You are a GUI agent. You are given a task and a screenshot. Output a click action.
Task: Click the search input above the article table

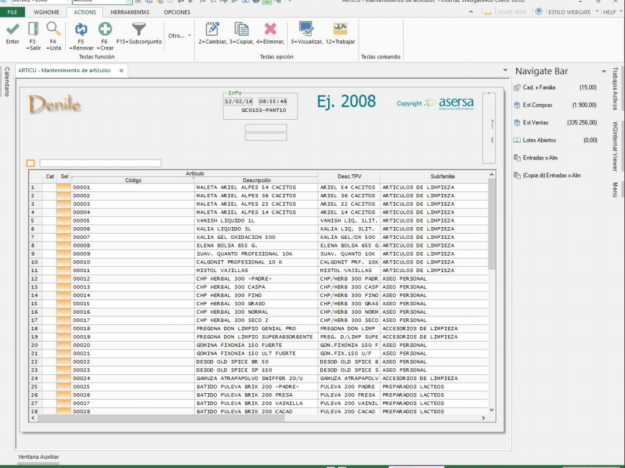tap(99, 163)
